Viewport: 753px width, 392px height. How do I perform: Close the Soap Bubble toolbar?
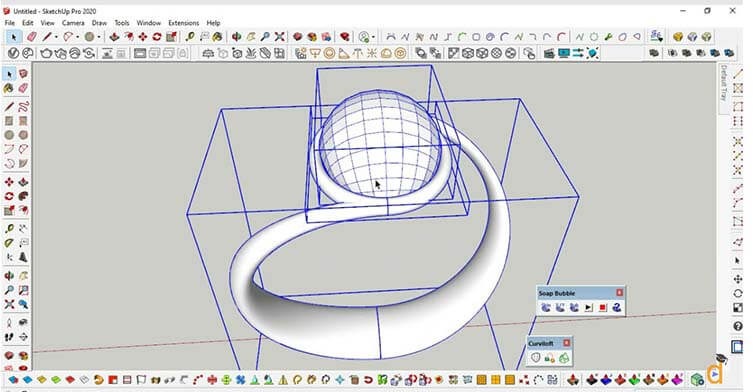pyautogui.click(x=619, y=293)
